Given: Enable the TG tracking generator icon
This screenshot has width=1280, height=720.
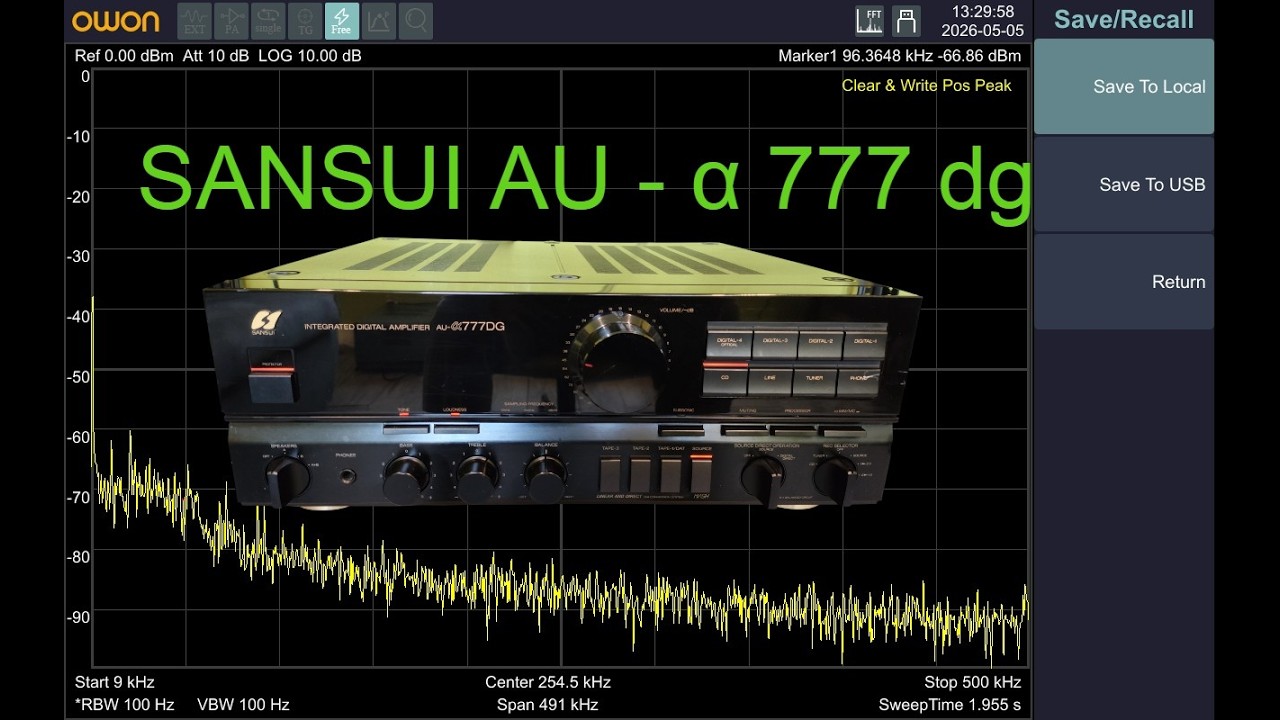Looking at the screenshot, I should 304,20.
